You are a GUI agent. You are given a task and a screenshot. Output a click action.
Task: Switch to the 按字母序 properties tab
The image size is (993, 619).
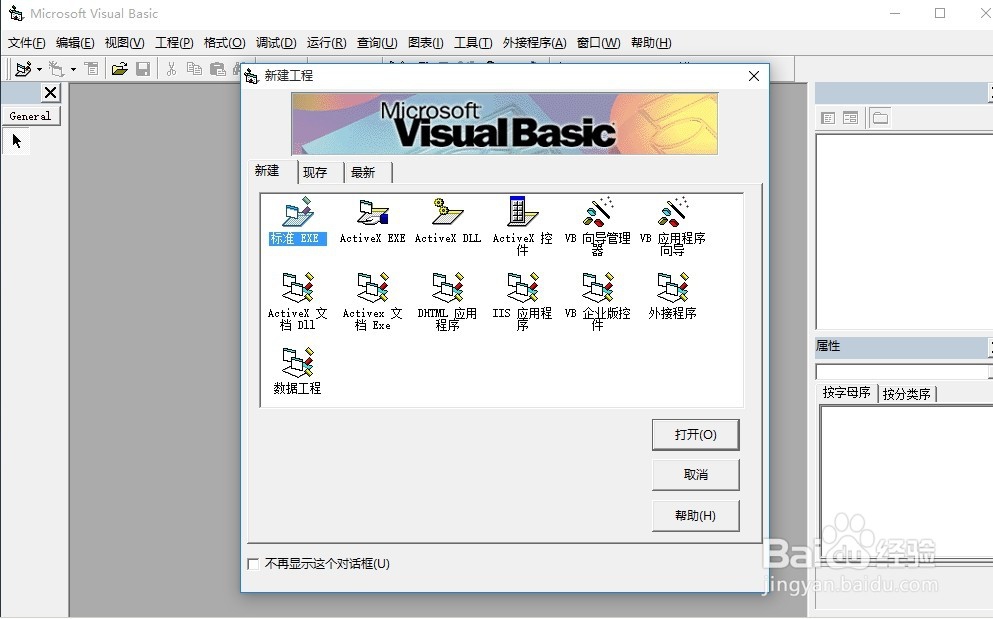pyautogui.click(x=846, y=392)
